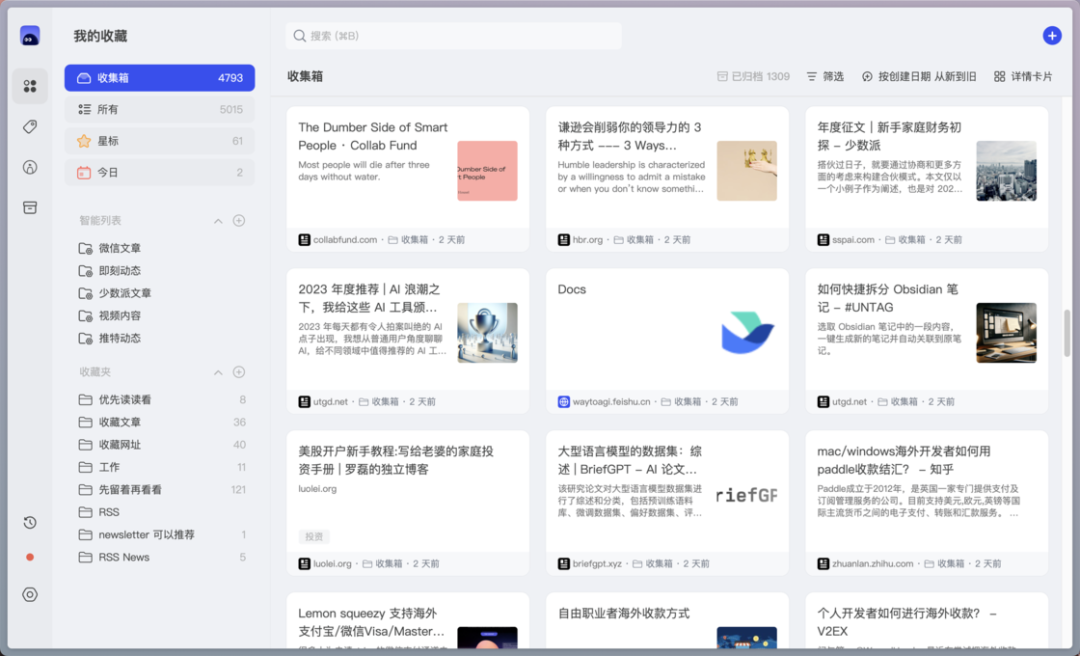Open the tags icon in left rail
The image size is (1080, 656).
pyautogui.click(x=30, y=126)
